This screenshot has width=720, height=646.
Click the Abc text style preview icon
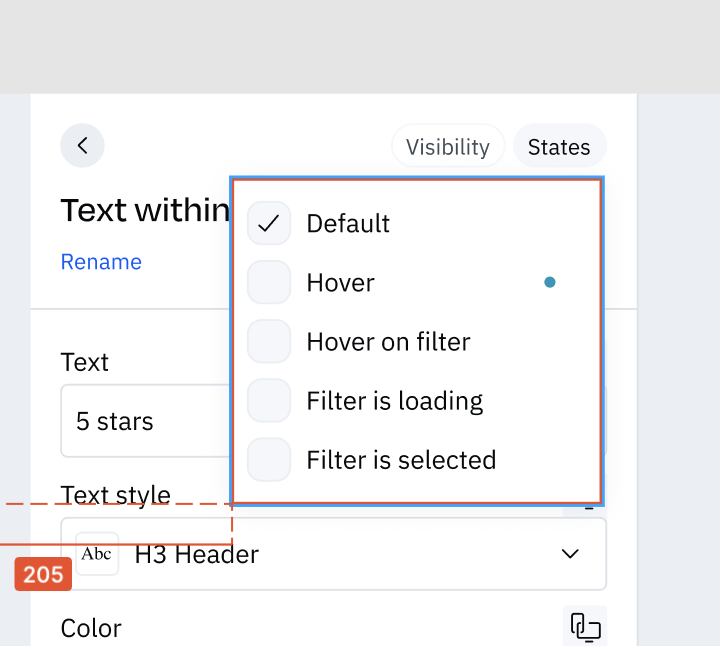tap(97, 554)
